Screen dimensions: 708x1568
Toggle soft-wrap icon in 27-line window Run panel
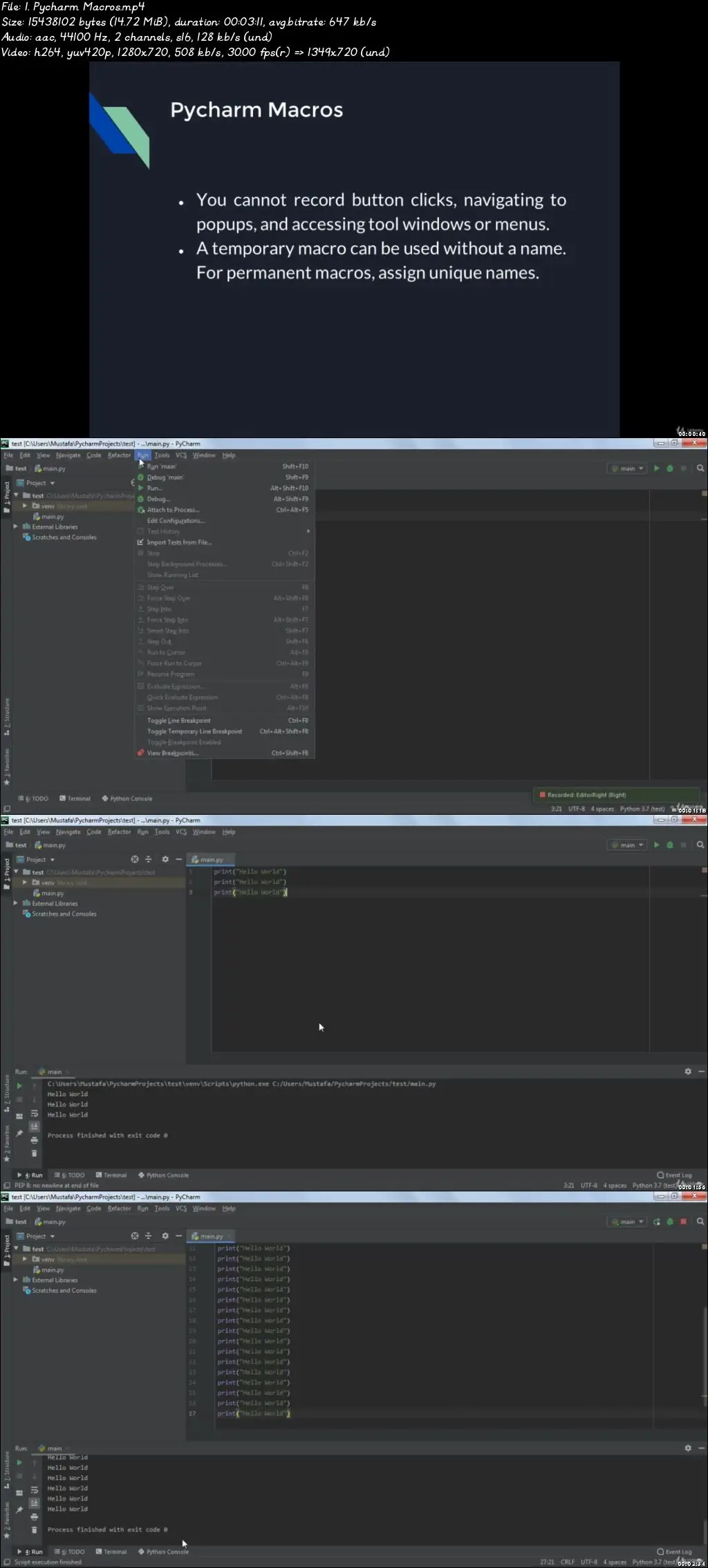click(34, 1490)
